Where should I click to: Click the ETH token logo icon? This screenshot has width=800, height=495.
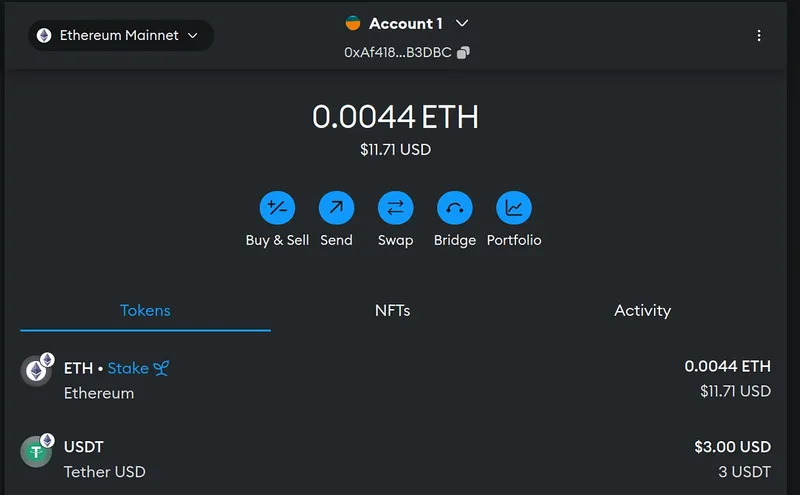click(36, 372)
